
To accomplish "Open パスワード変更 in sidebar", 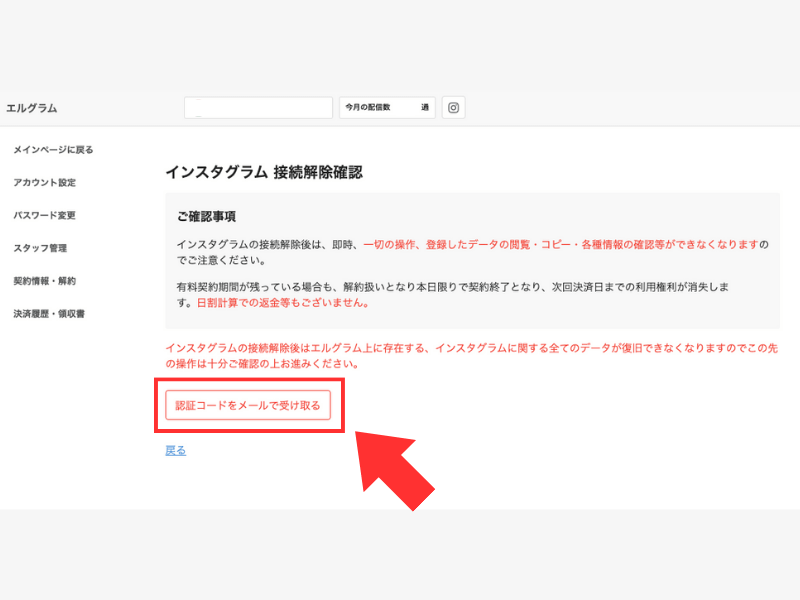I will [44, 215].
